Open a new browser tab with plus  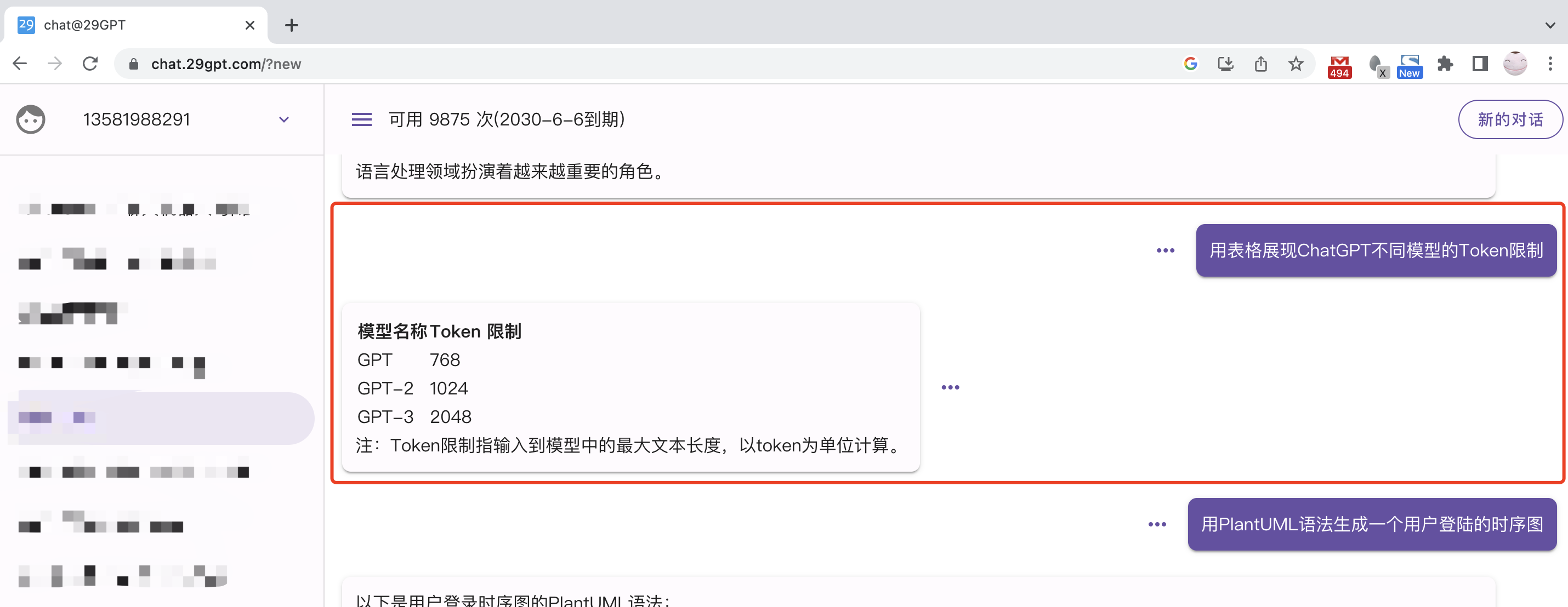292,25
